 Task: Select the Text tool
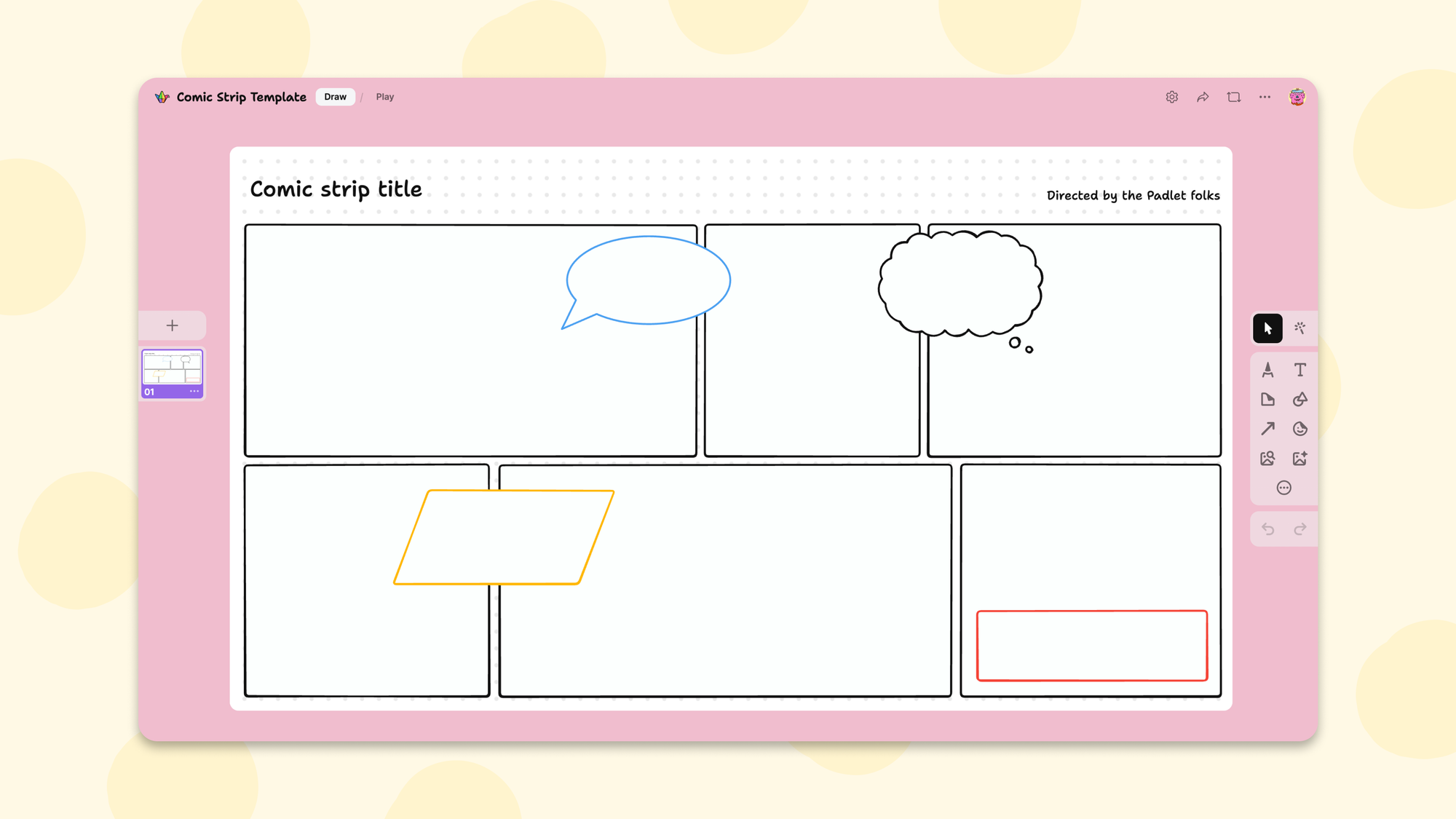(x=1300, y=370)
